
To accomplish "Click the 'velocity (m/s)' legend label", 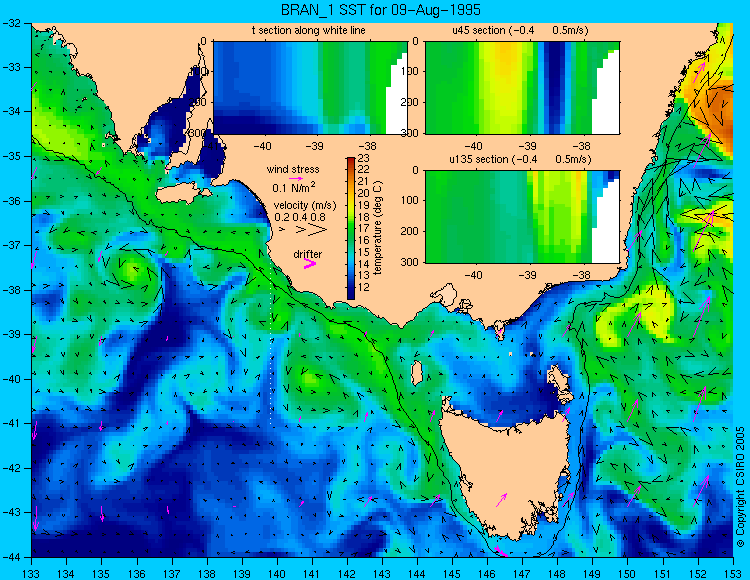I will (x=305, y=206).
